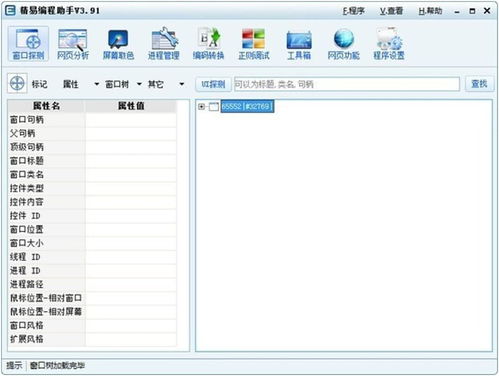499x376 pixels.
Task: Expand the 属性 dropdown arrow
Action: click(96, 84)
